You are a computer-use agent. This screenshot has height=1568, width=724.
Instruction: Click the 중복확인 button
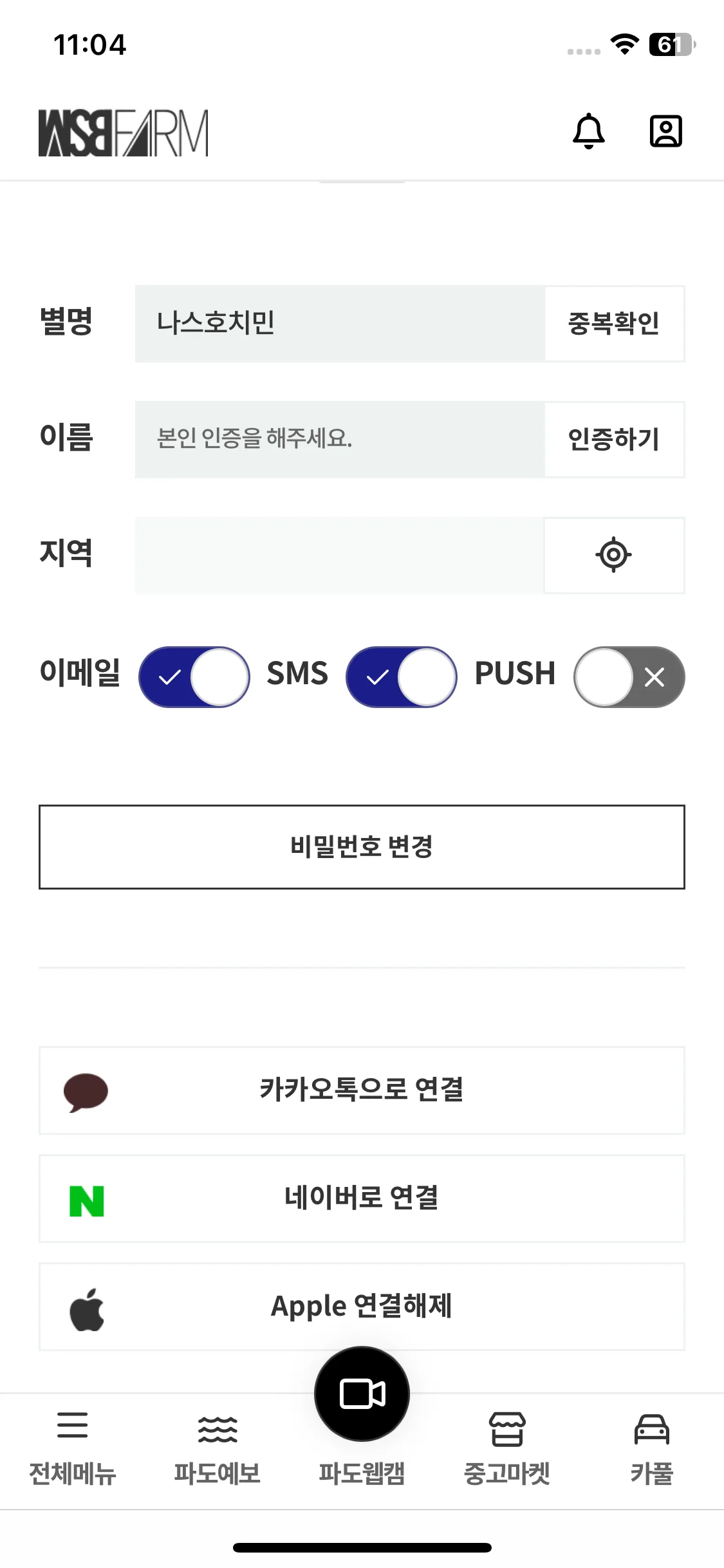[614, 323]
